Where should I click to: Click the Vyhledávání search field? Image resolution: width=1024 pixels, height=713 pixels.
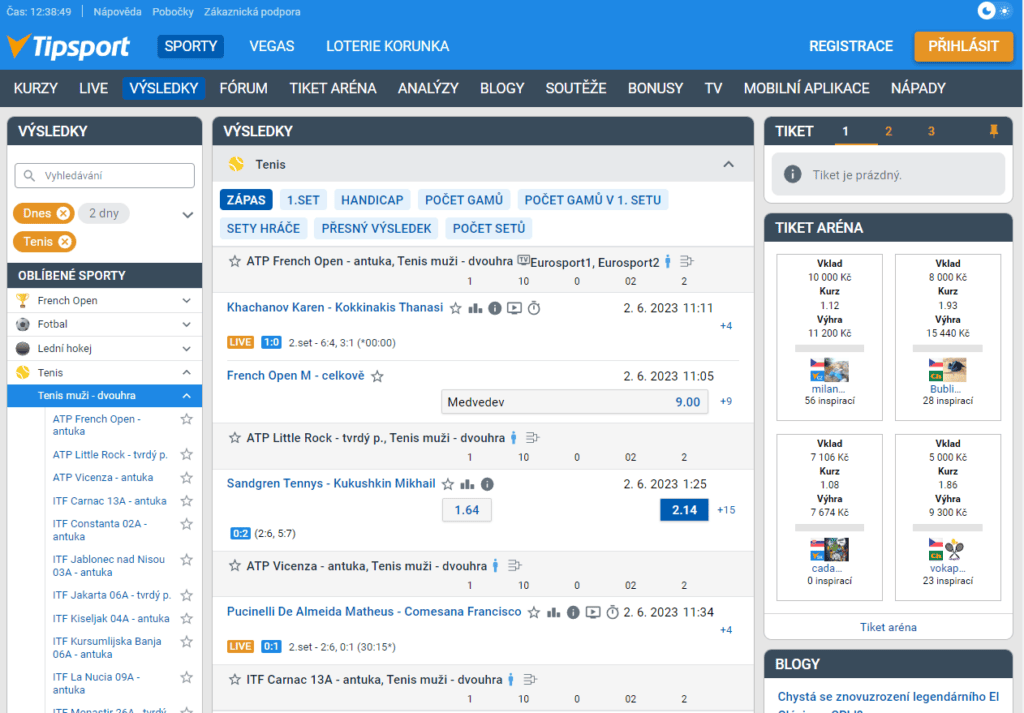click(x=104, y=176)
